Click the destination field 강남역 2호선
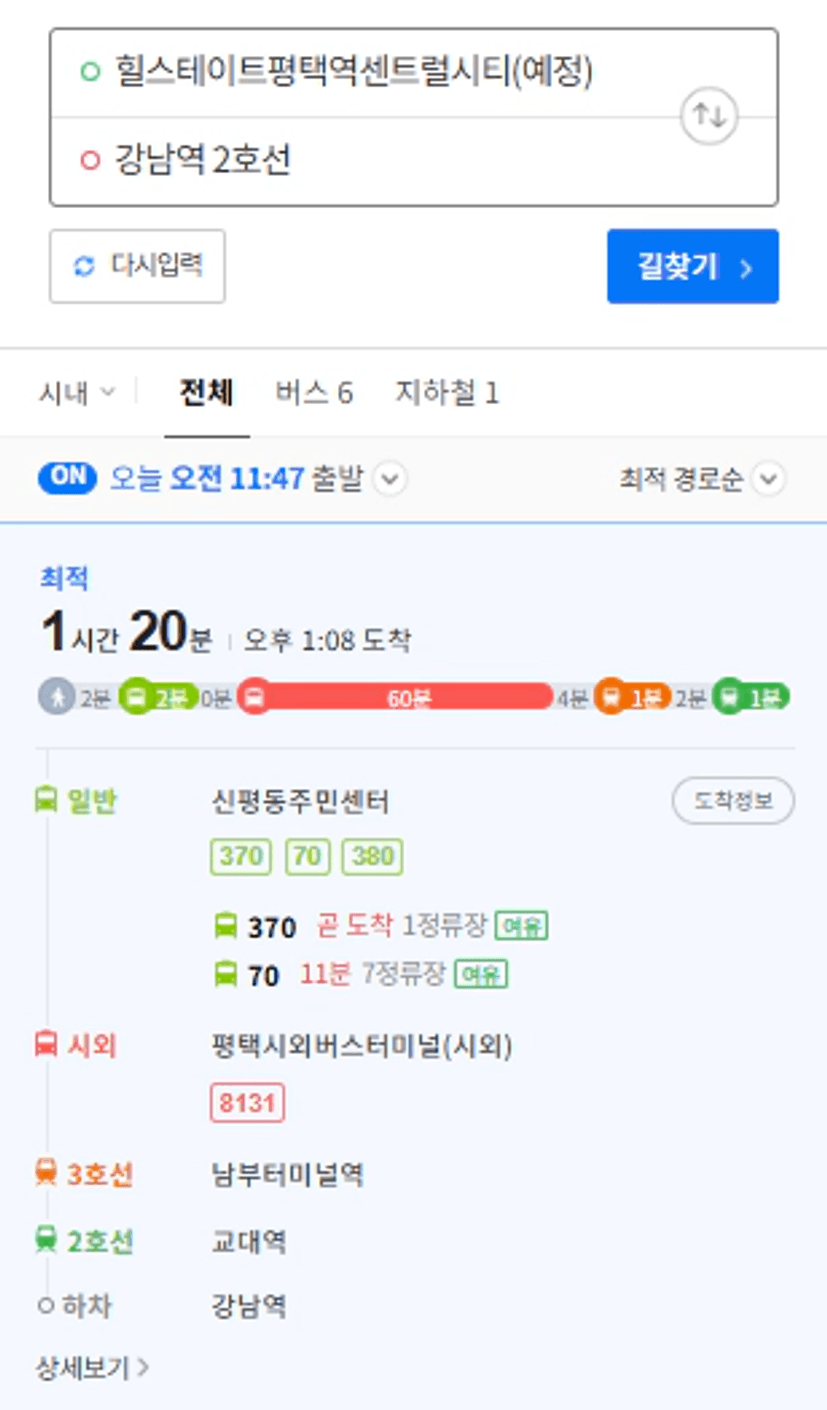The height and width of the screenshot is (1410, 827). (x=414, y=161)
